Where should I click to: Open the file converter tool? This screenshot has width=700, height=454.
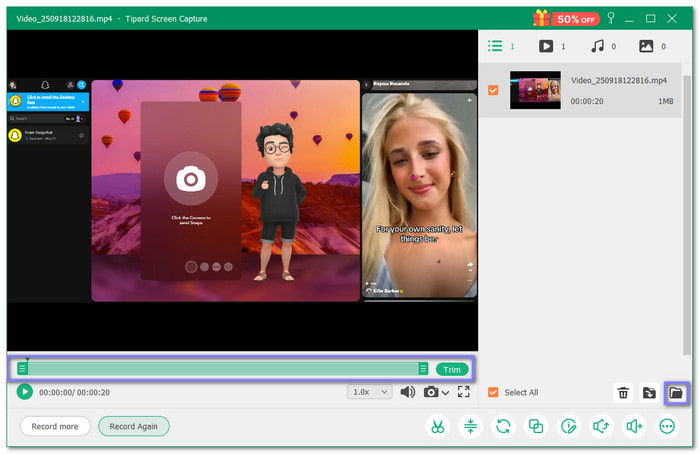click(503, 426)
